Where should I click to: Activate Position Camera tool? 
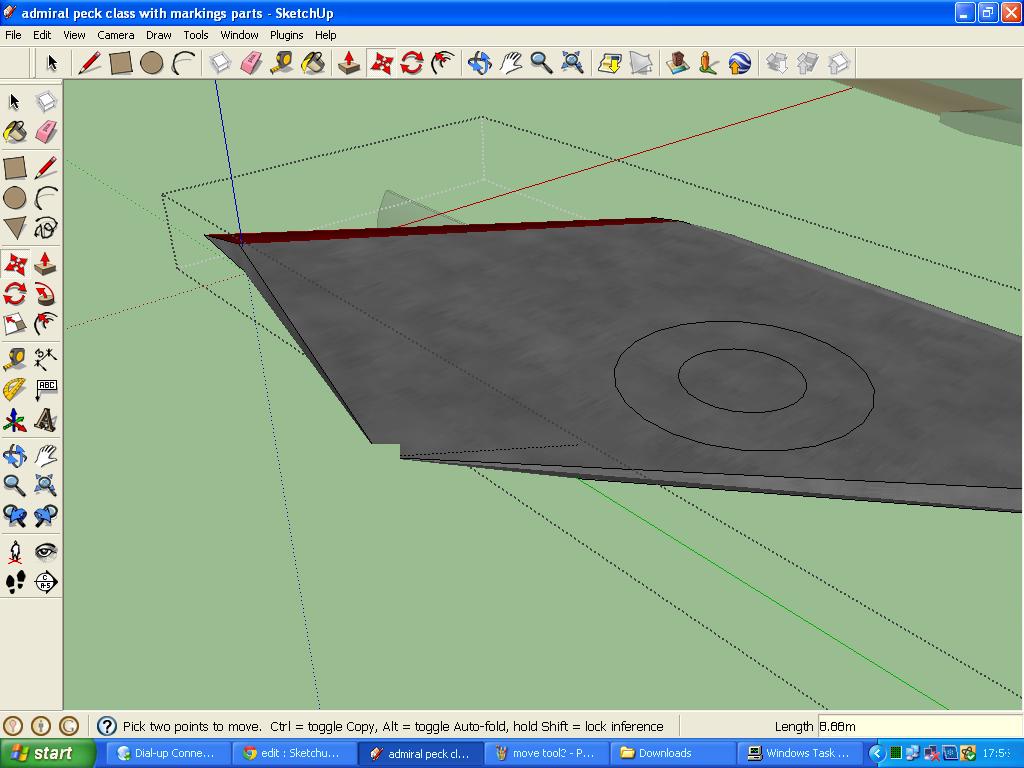(15, 552)
